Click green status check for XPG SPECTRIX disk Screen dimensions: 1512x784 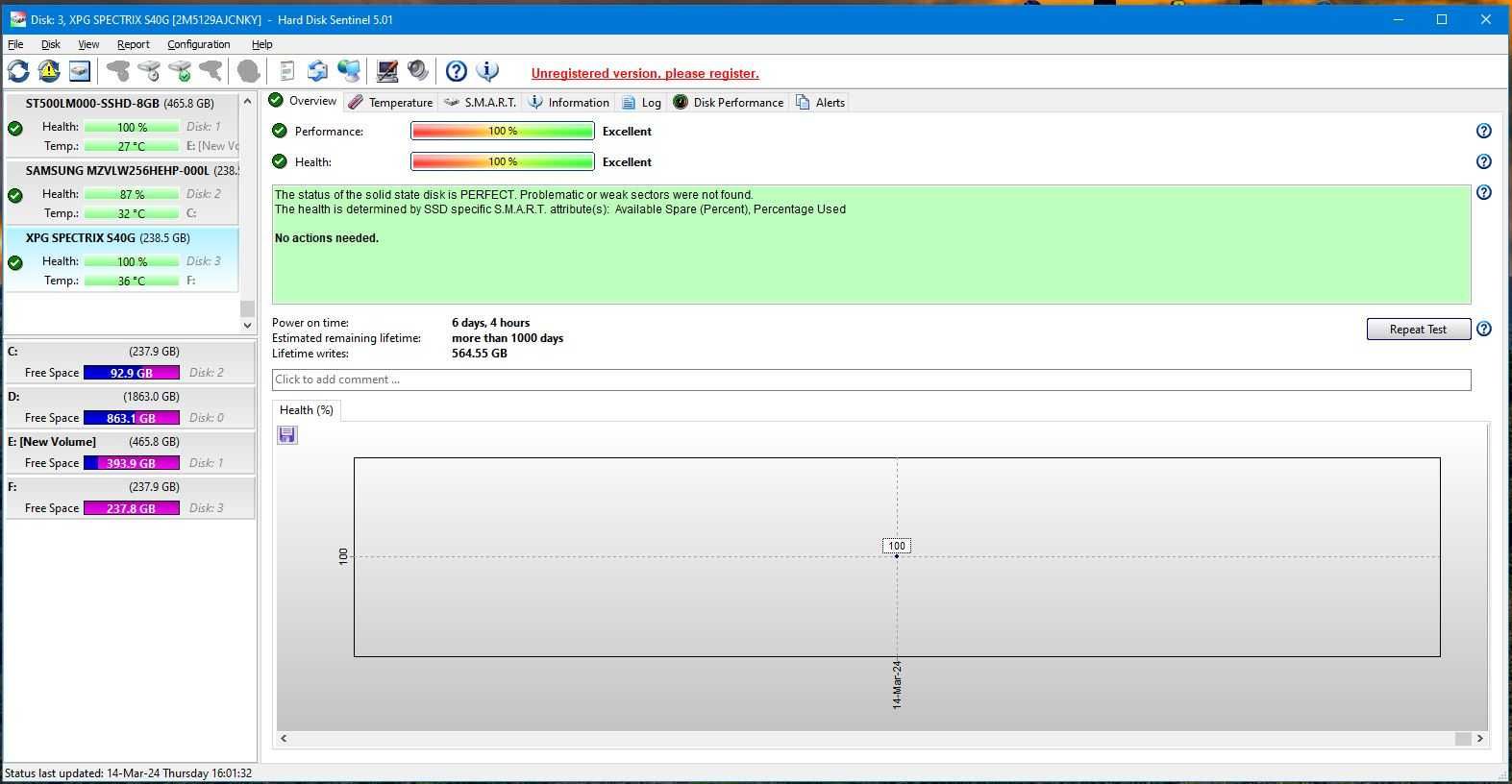click(x=15, y=262)
